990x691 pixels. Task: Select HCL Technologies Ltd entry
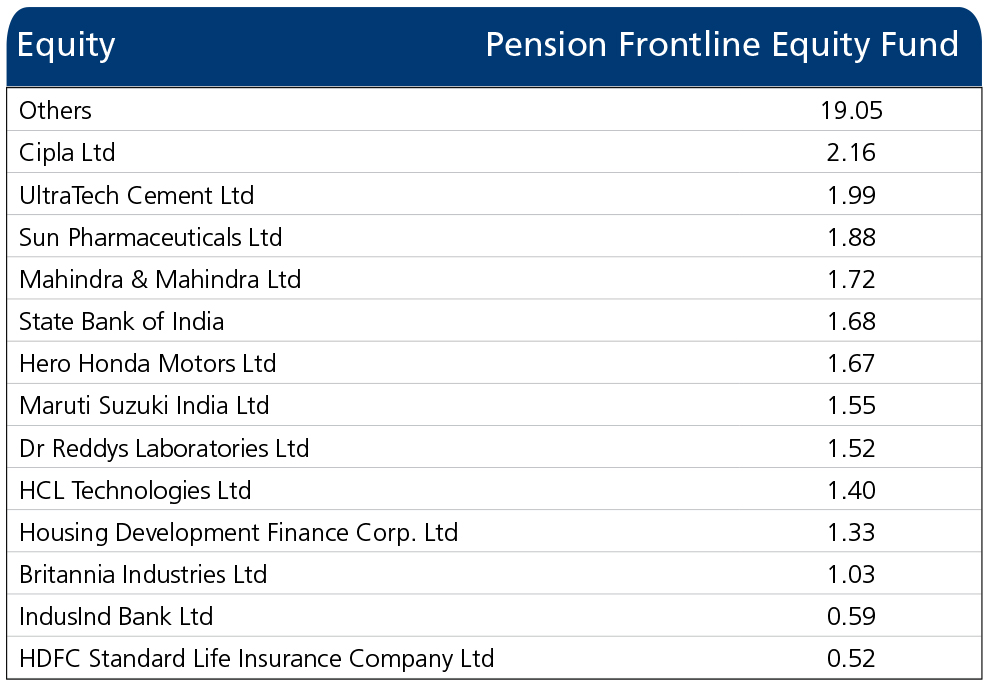135,491
